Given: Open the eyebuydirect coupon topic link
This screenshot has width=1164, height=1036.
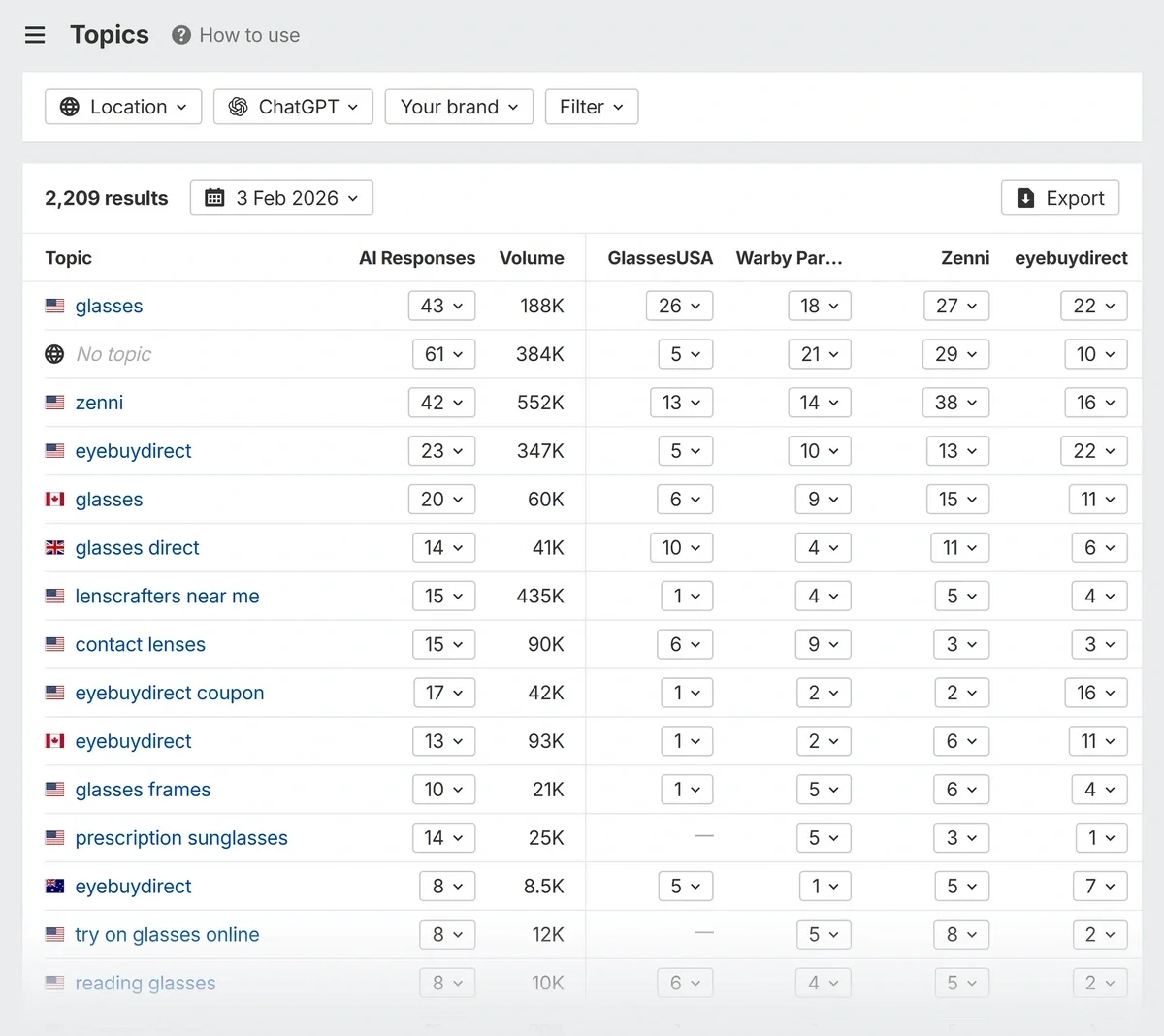Looking at the screenshot, I should (170, 693).
